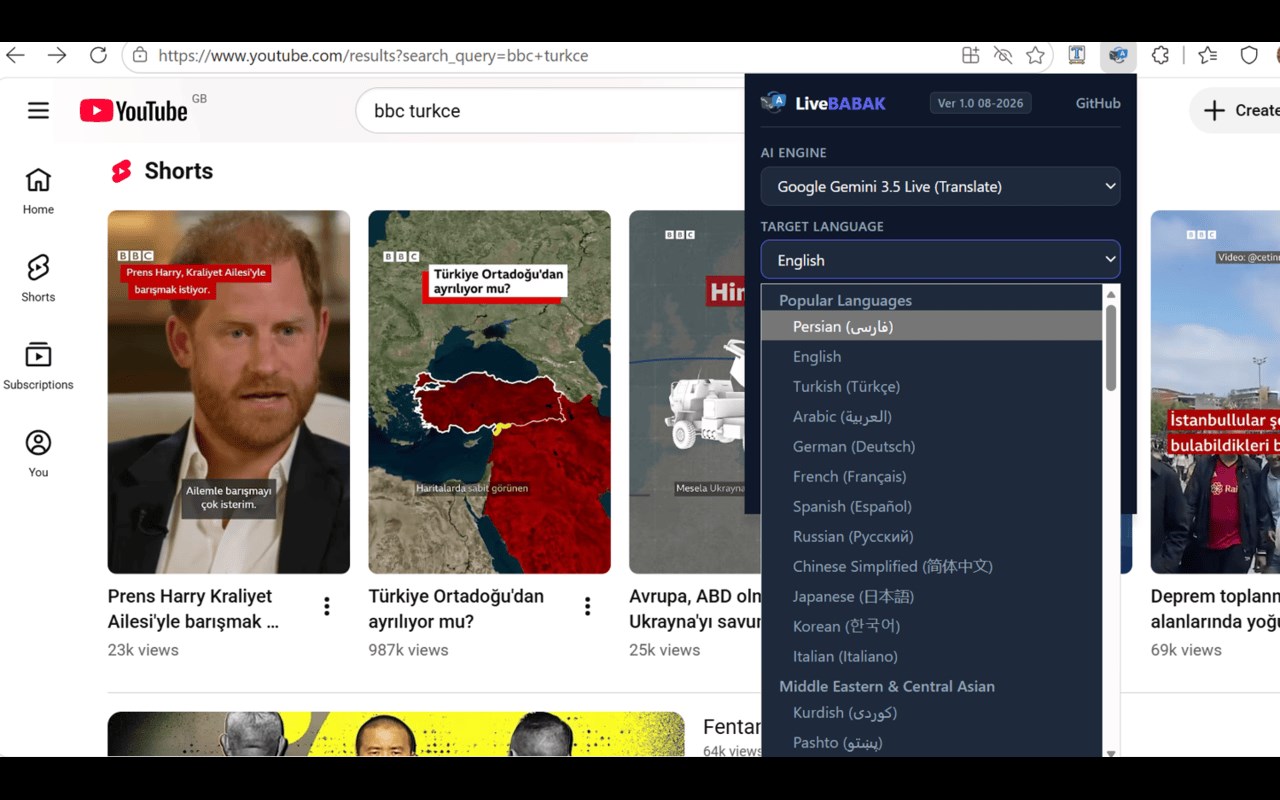The width and height of the screenshot is (1280, 800).
Task: Open the browser extensions puzzle icon
Action: click(1160, 56)
